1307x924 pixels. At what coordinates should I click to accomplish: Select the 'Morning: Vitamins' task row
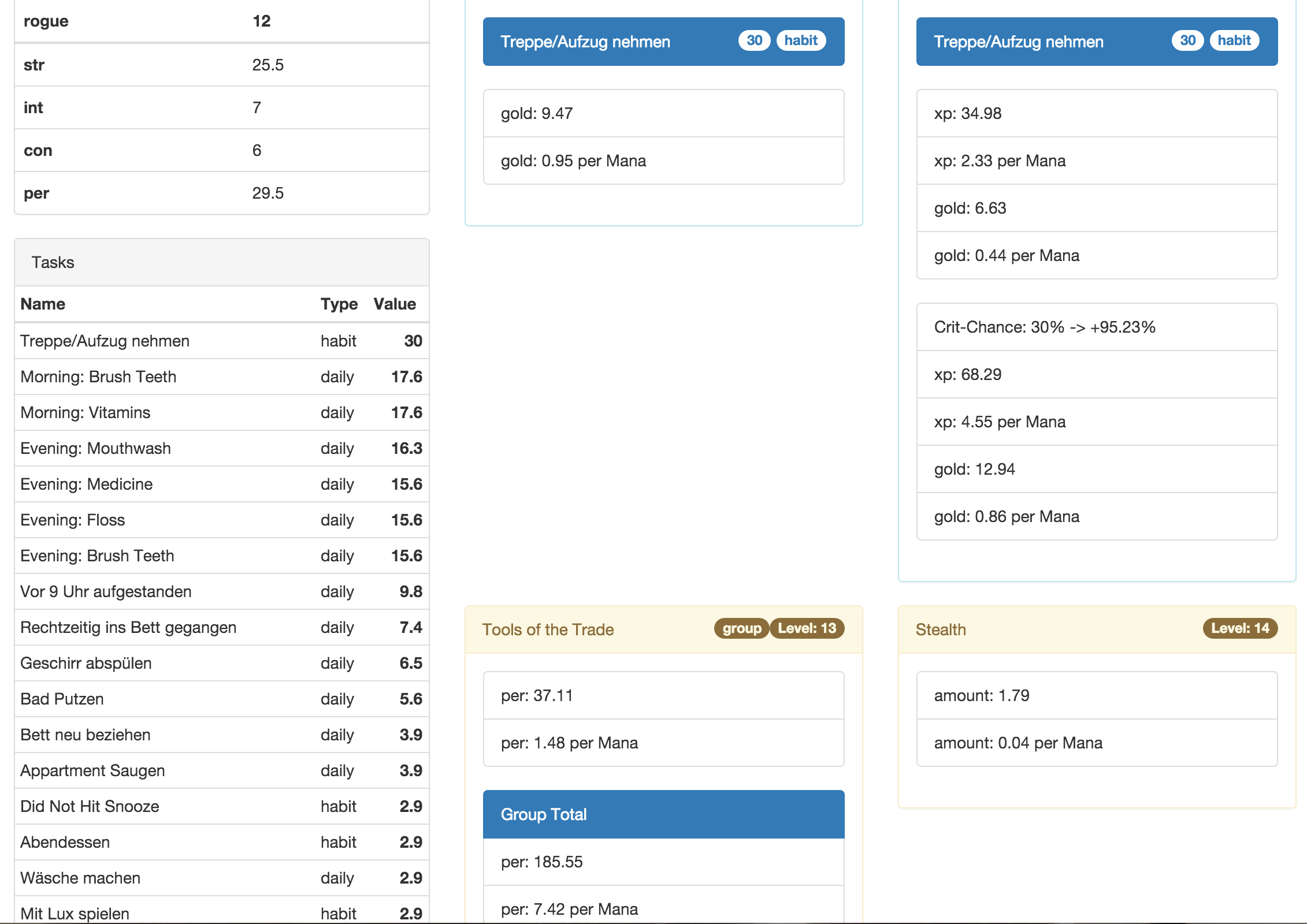(222, 412)
